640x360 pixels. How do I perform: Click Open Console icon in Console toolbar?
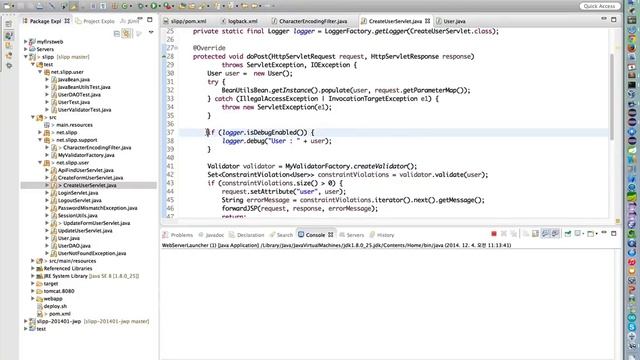pyautogui.click(x=591, y=234)
